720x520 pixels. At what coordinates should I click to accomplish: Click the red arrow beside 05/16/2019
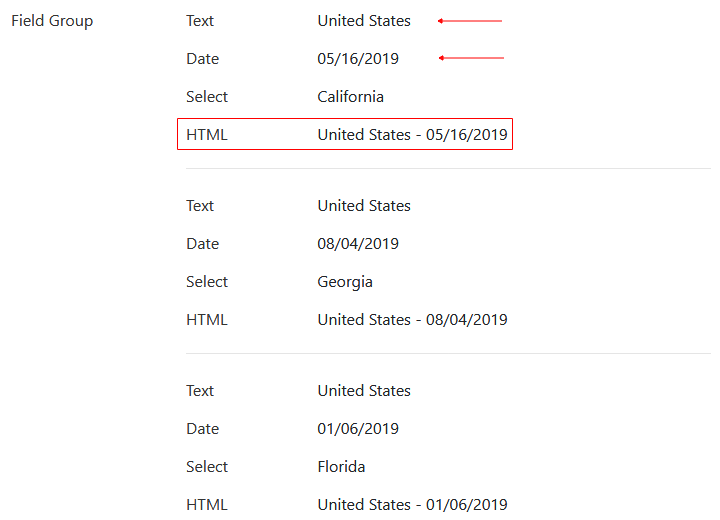click(471, 58)
